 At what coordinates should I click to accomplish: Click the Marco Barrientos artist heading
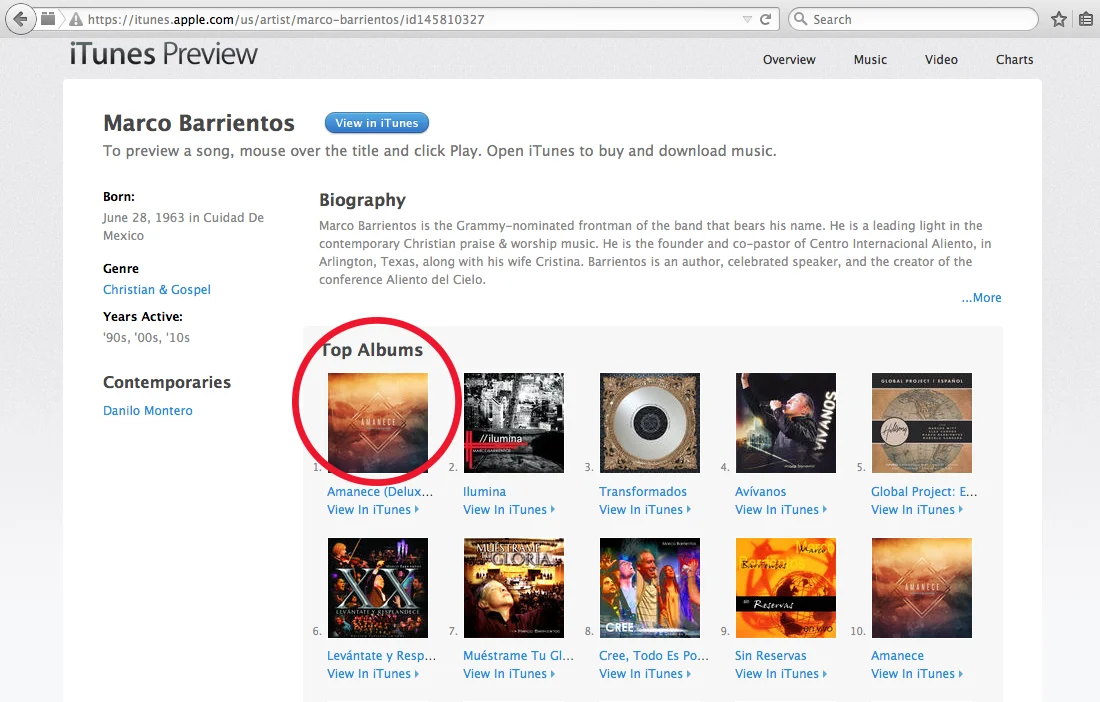[199, 123]
